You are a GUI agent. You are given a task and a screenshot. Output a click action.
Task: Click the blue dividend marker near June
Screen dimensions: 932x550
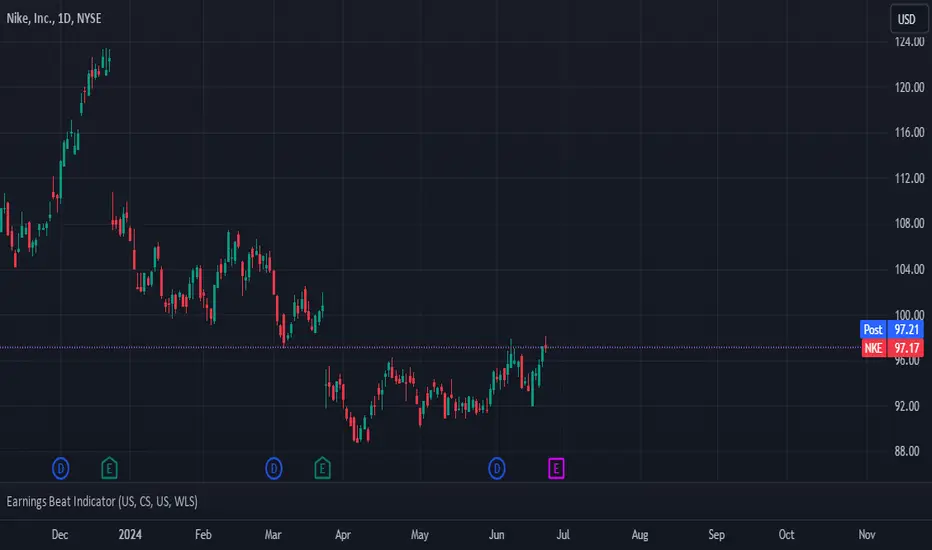pos(497,469)
